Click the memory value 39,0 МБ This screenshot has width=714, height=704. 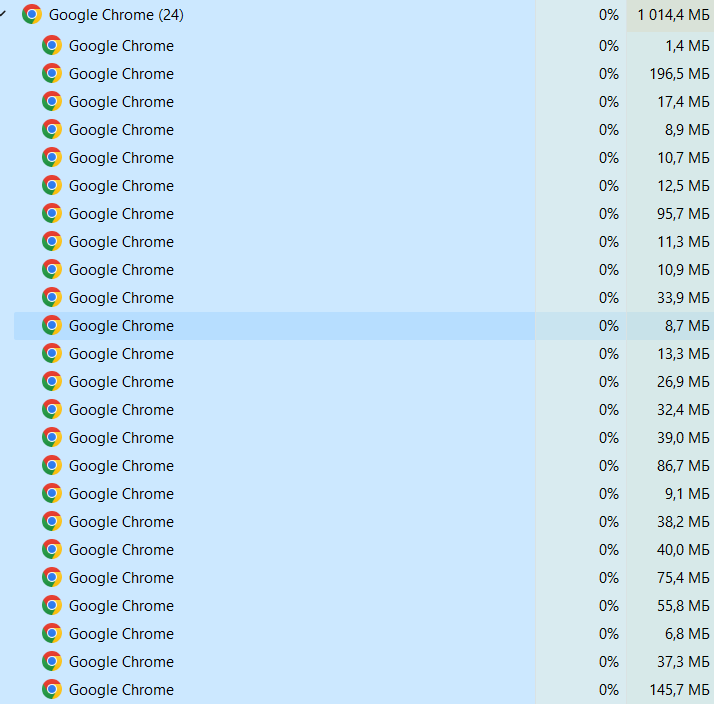click(683, 438)
